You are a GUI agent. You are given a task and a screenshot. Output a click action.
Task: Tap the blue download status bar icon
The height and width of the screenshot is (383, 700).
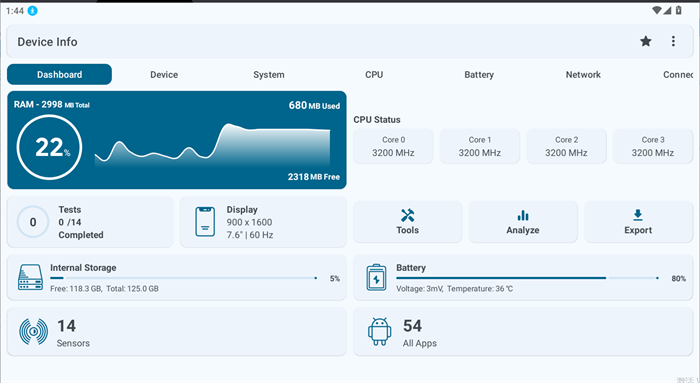pyautogui.click(x=33, y=11)
